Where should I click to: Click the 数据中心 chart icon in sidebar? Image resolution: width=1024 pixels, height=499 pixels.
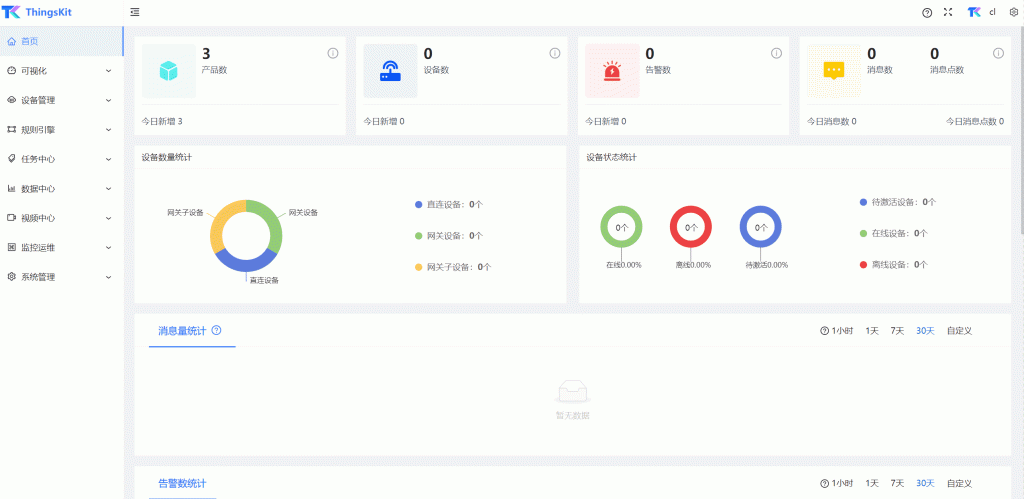(11, 188)
